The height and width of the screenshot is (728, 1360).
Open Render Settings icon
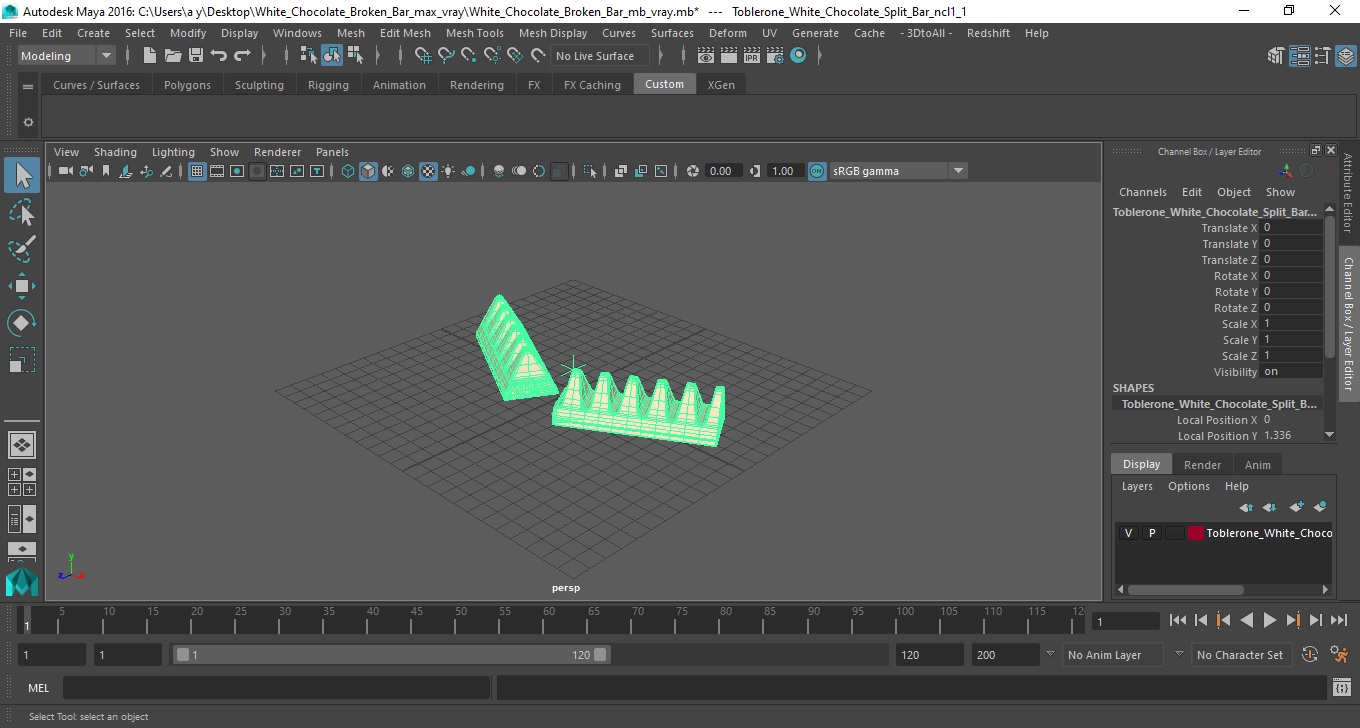[x=776, y=56]
